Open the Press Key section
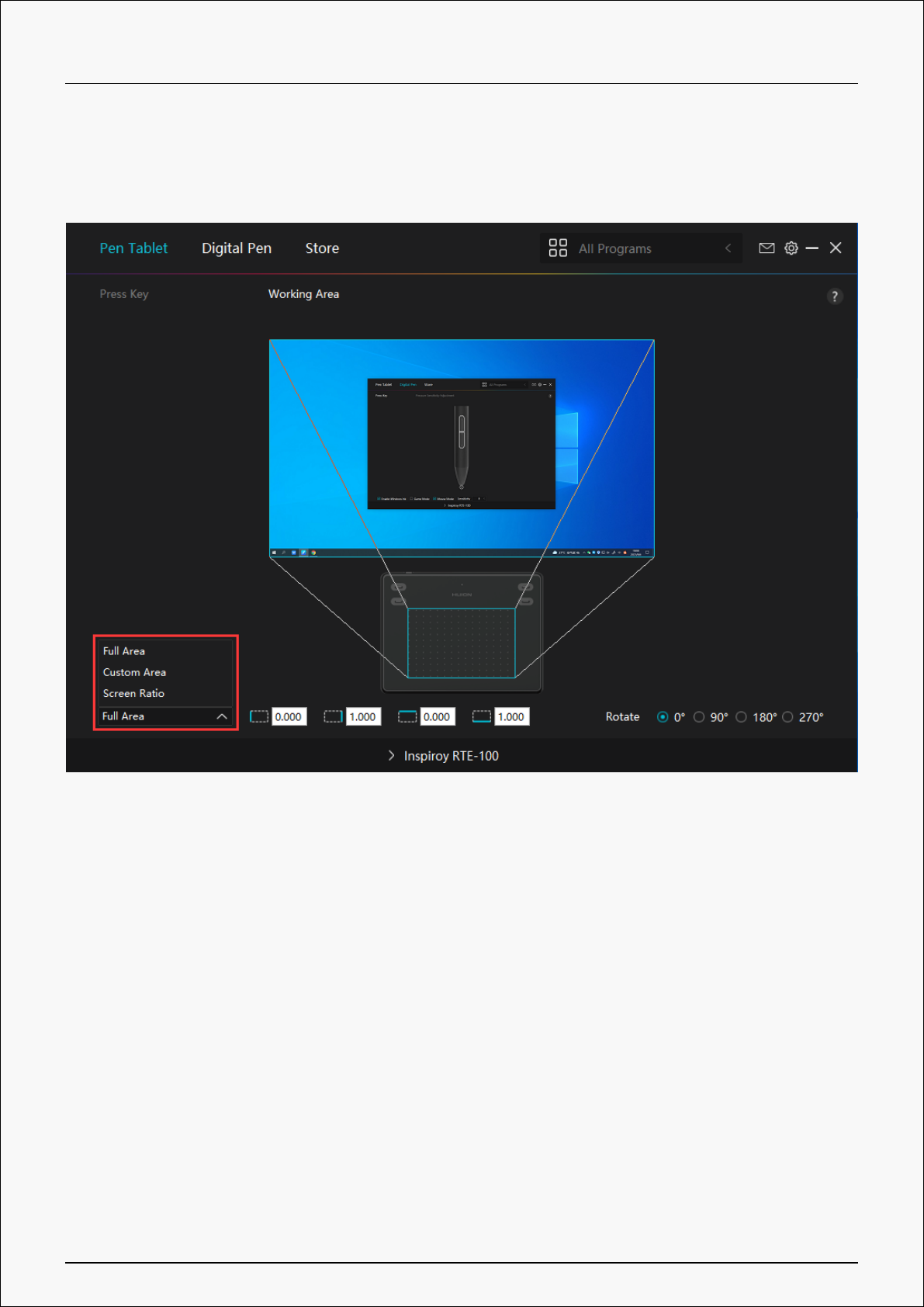Image resolution: width=924 pixels, height=1307 pixels. click(124, 294)
